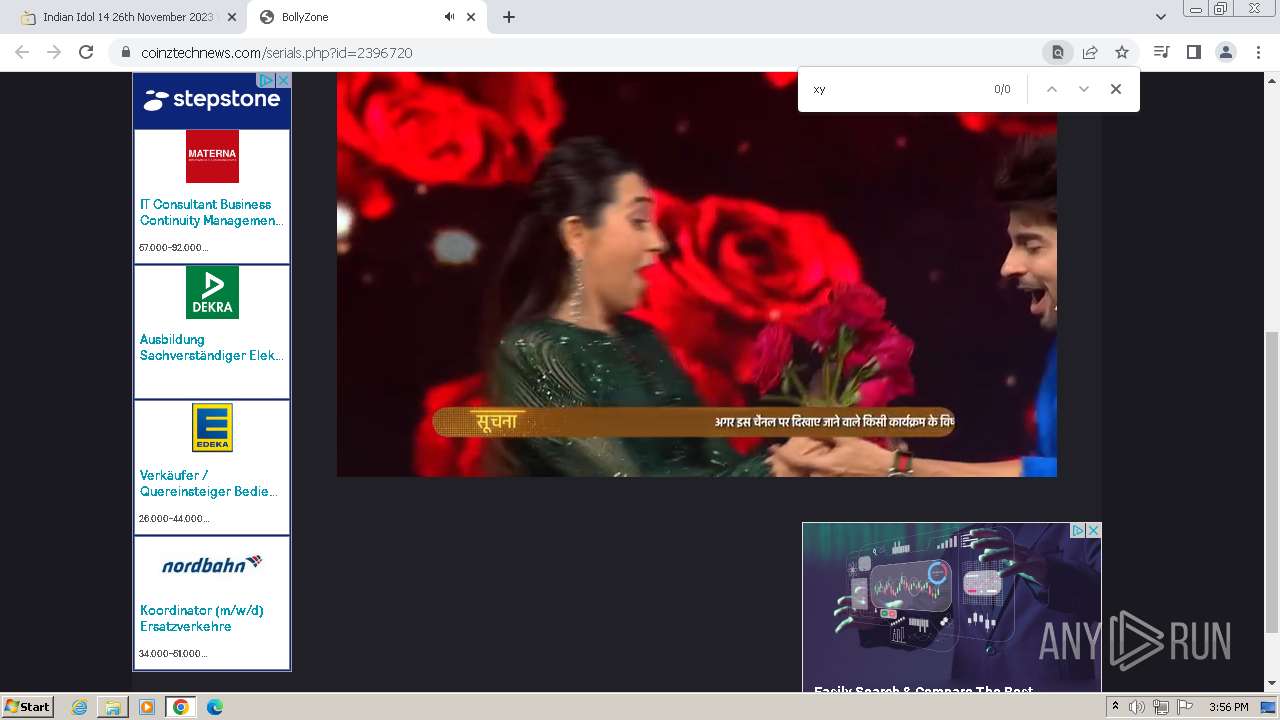Close the BollyZone tab
Image resolution: width=1280 pixels, height=720 pixels.
pos(471,17)
